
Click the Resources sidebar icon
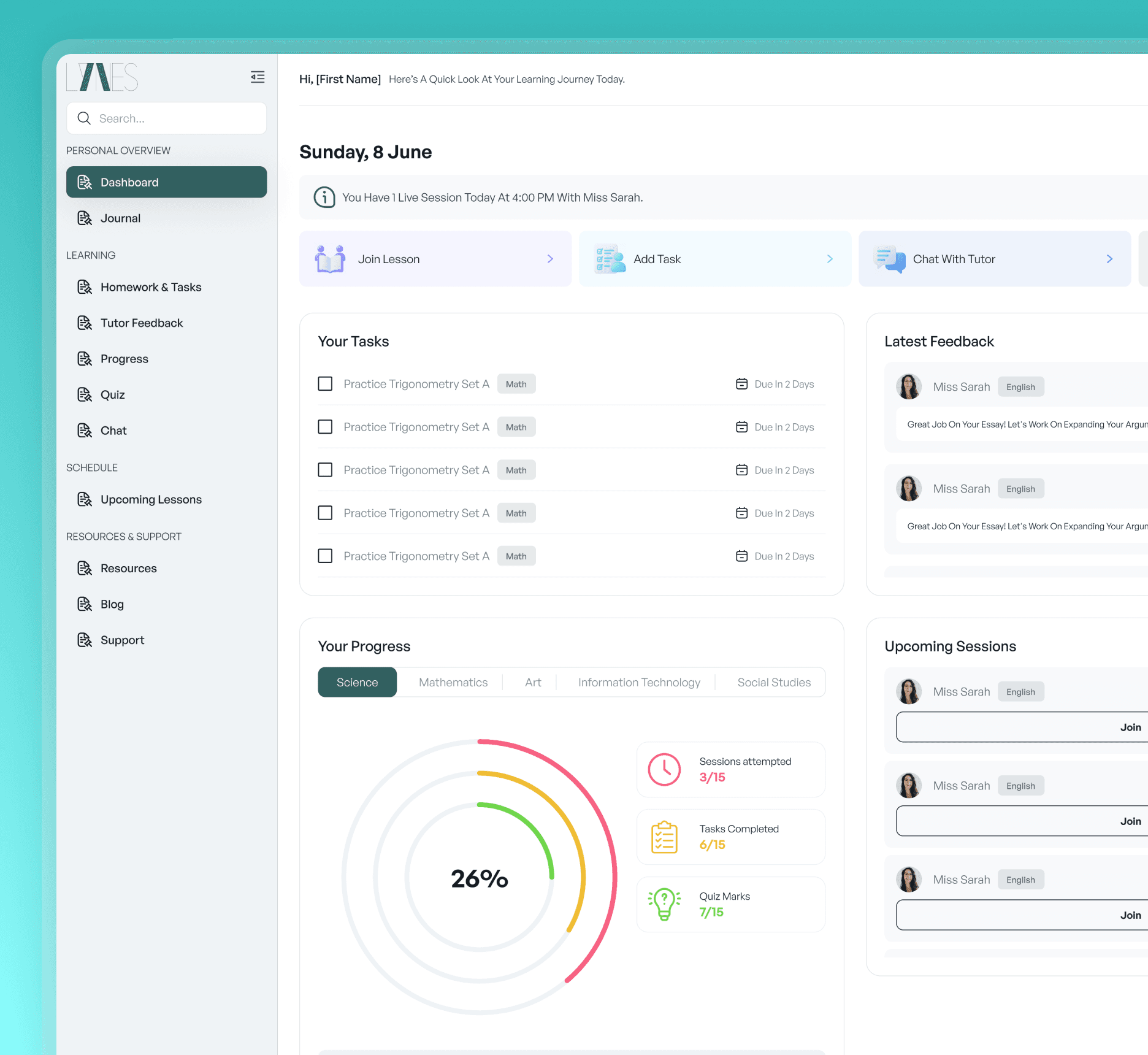click(85, 569)
